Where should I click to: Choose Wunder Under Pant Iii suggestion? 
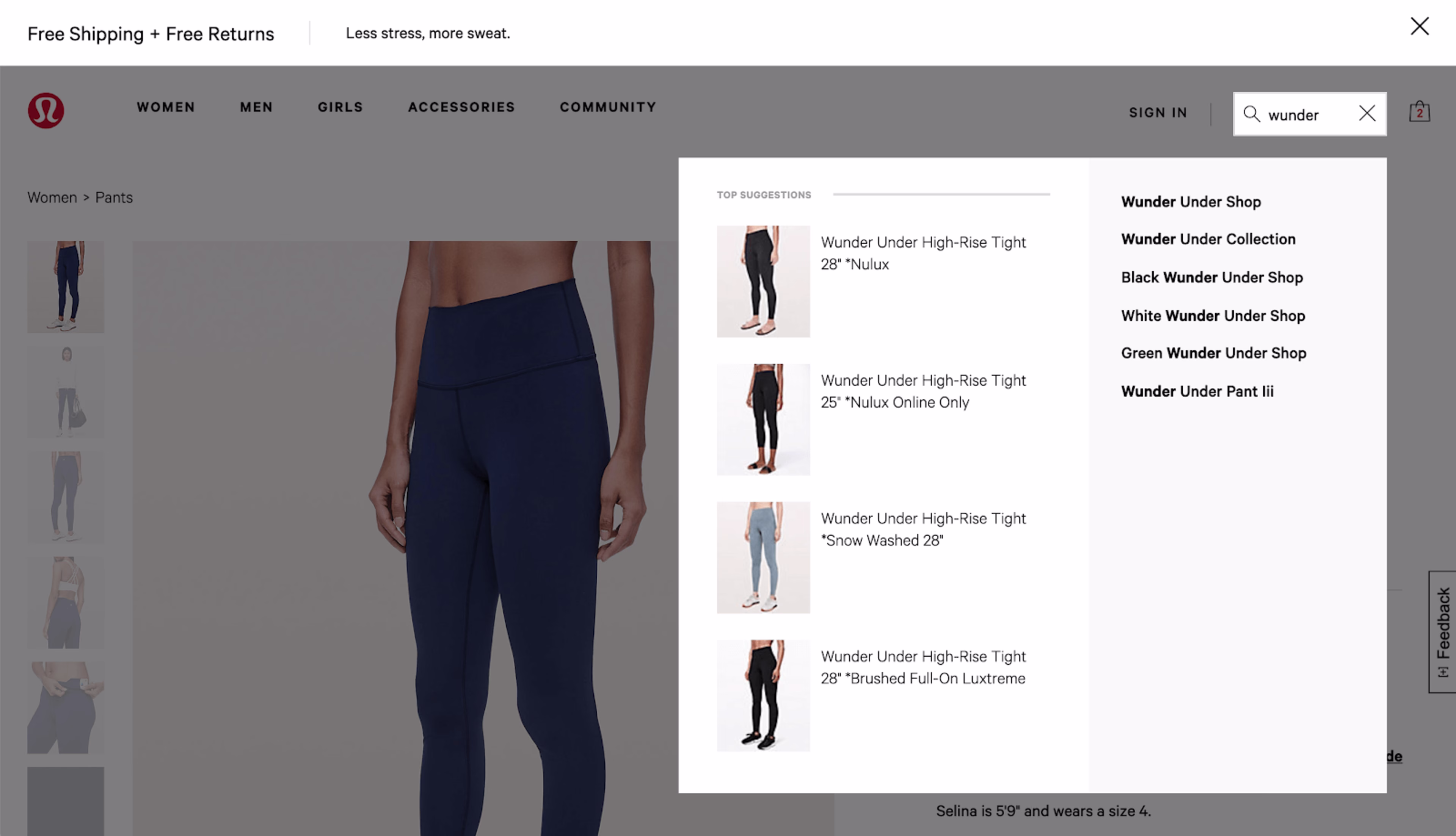coord(1197,391)
